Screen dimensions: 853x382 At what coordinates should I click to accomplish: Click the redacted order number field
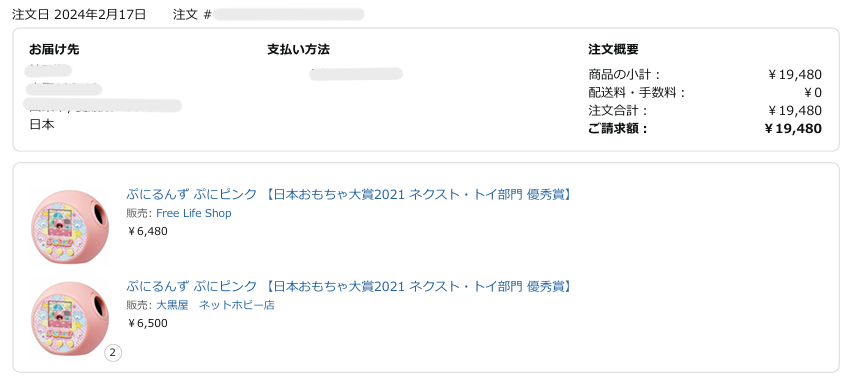289,15
